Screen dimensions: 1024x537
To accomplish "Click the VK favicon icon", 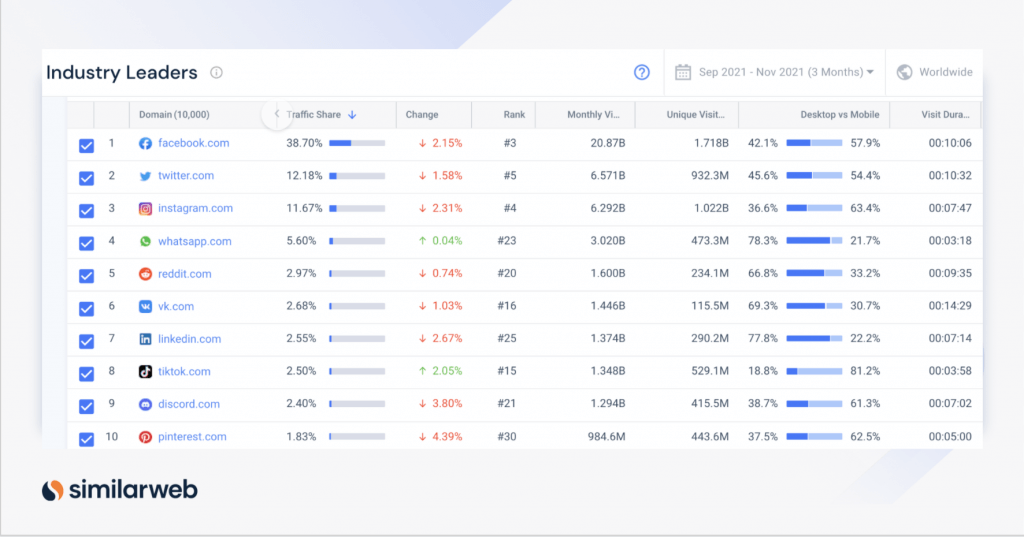I will [x=145, y=306].
